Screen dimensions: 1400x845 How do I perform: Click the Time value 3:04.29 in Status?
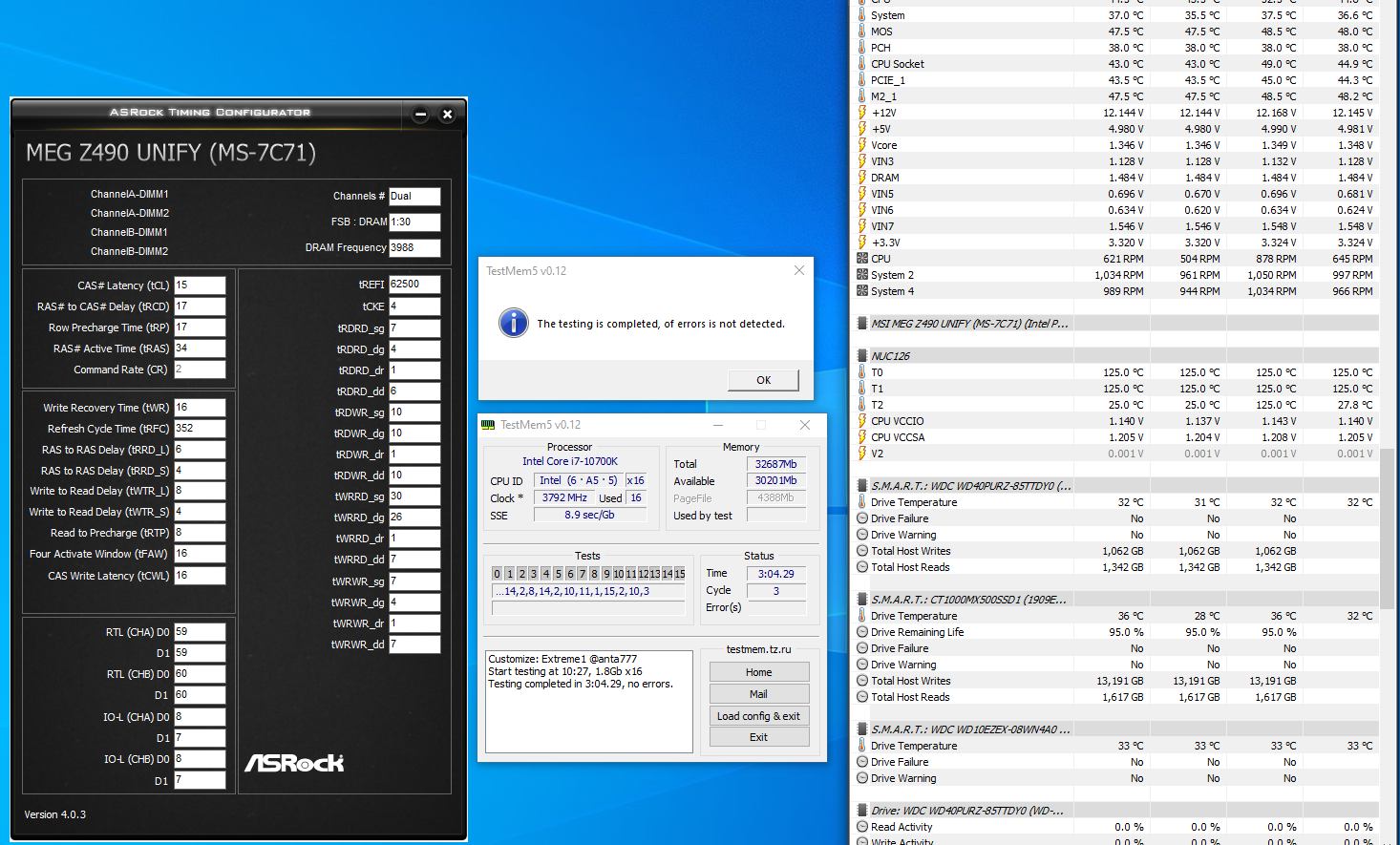[776, 574]
